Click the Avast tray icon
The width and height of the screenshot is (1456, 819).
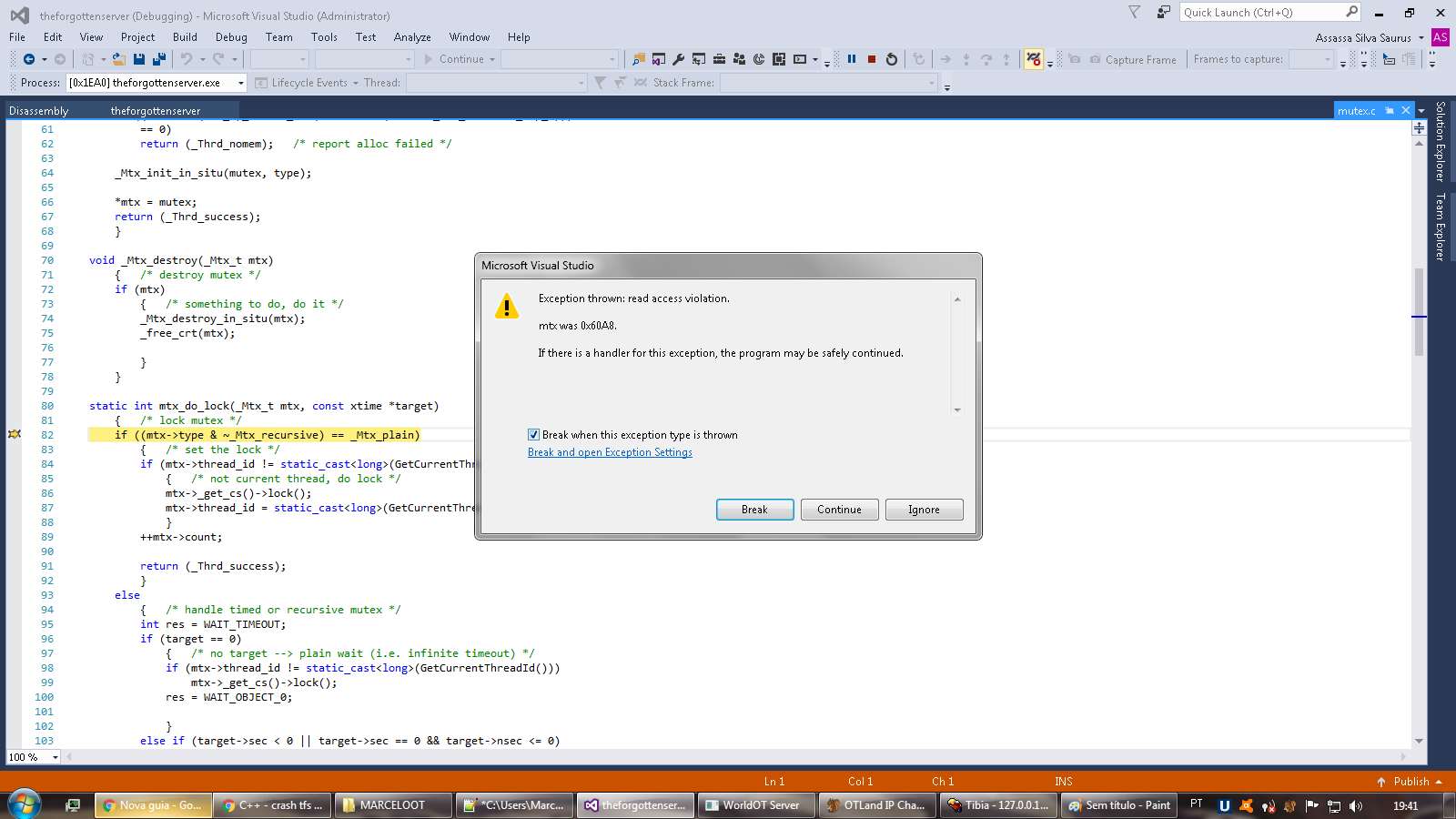(x=1246, y=805)
